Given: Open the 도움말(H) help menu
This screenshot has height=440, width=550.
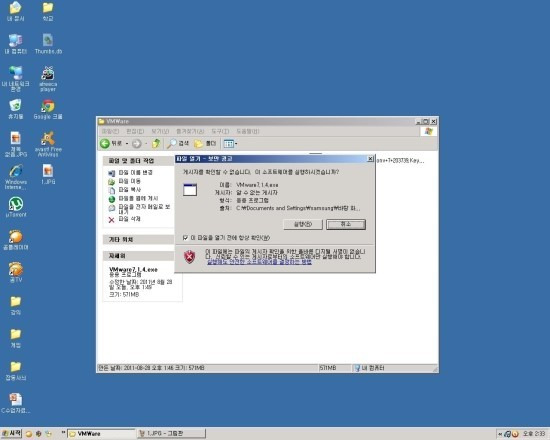Looking at the screenshot, I should point(247,131).
